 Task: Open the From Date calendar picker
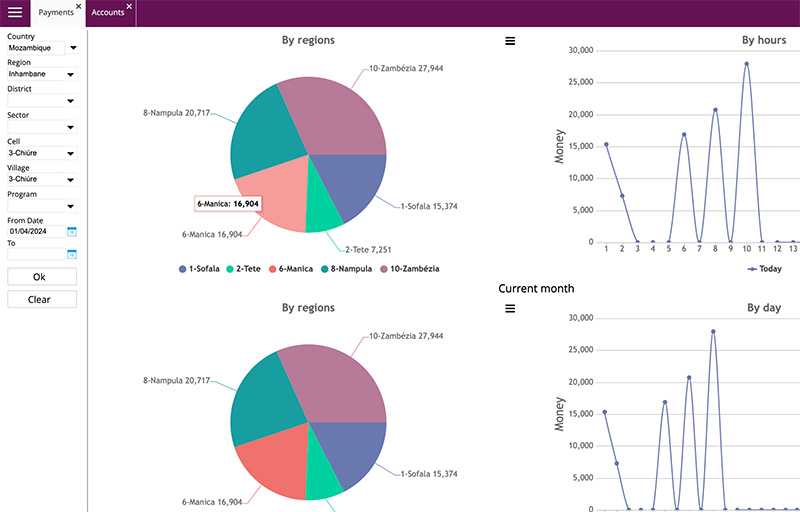click(72, 232)
